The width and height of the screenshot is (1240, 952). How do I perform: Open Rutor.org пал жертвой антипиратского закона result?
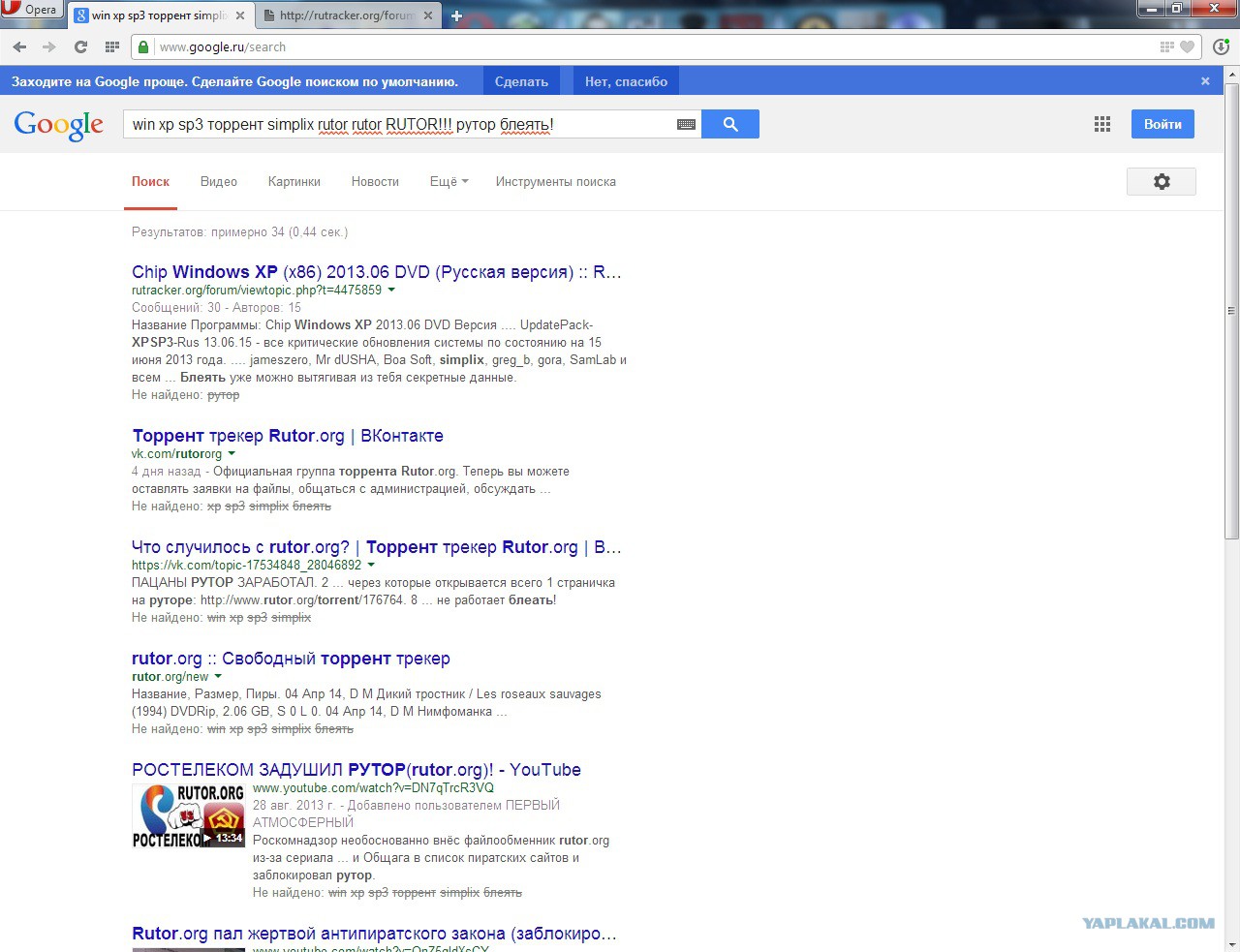[374, 933]
